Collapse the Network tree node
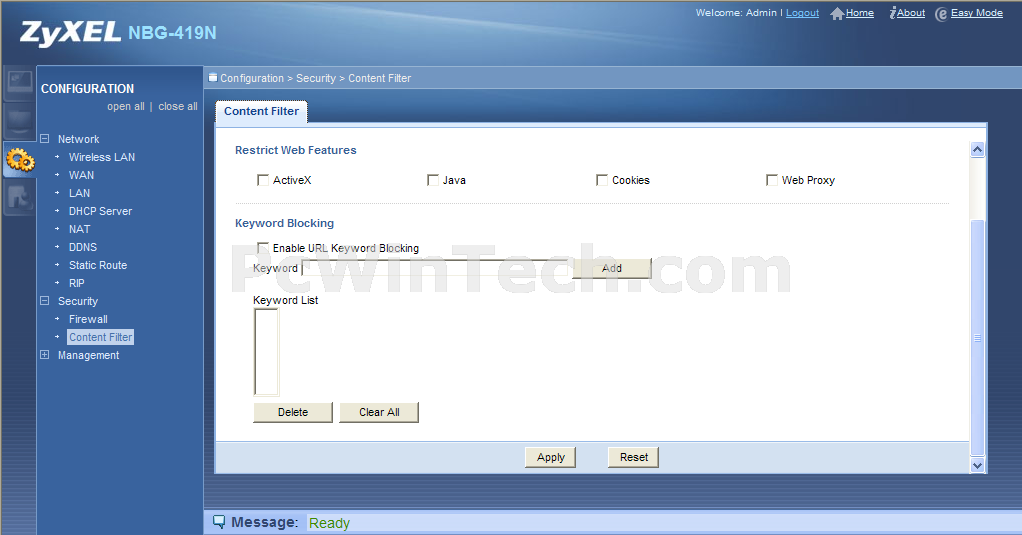The width and height of the screenshot is (1022, 535). pyautogui.click(x=44, y=139)
